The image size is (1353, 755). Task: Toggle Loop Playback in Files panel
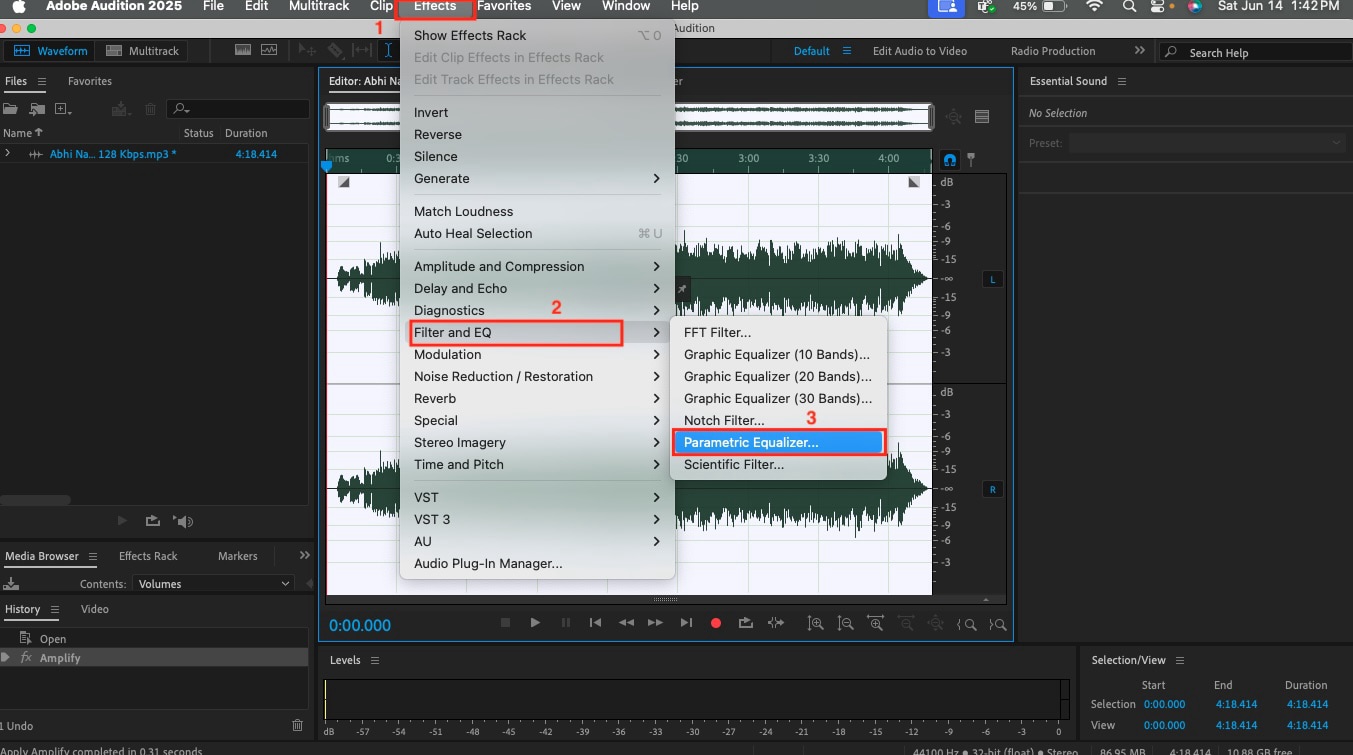click(152, 521)
